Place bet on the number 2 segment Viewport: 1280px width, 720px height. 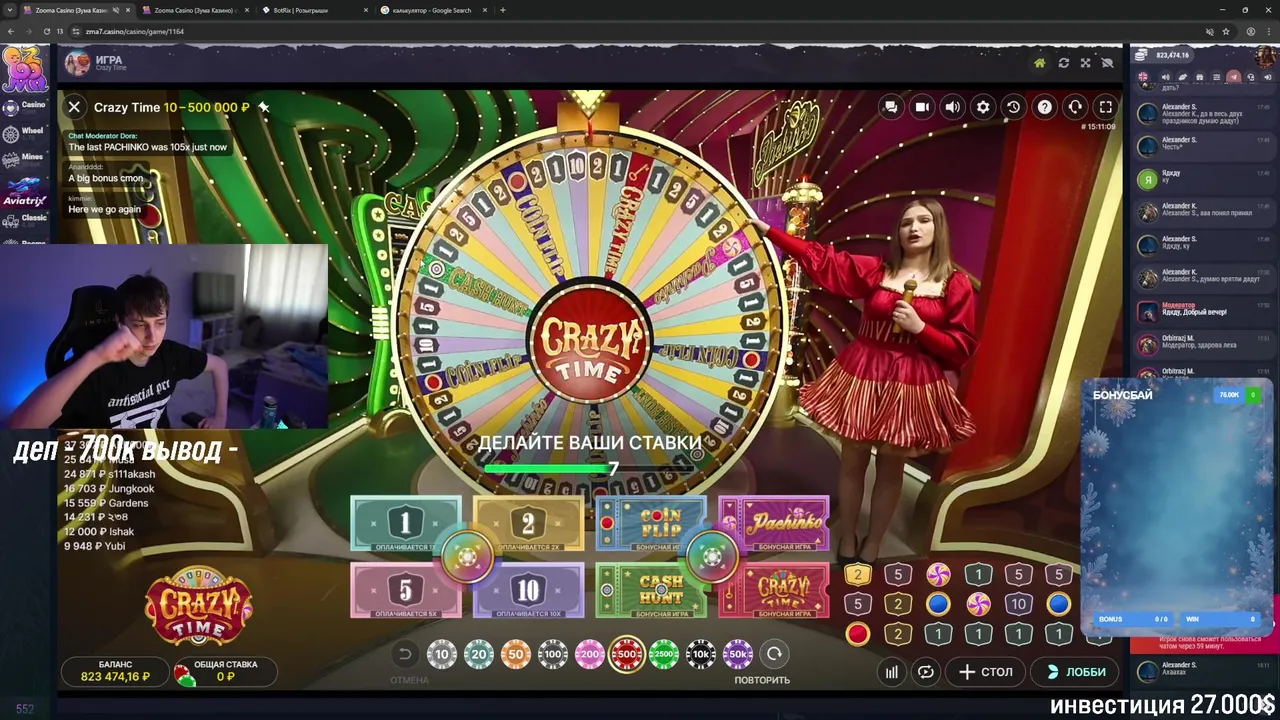[x=528, y=524]
